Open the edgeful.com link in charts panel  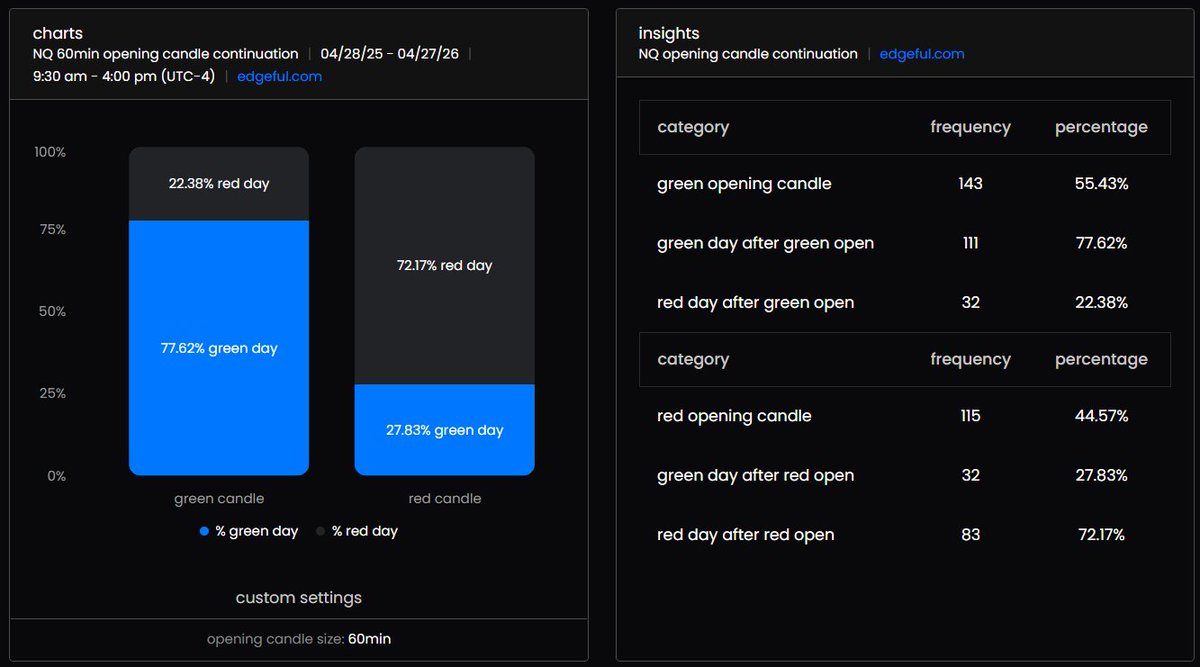pos(279,76)
